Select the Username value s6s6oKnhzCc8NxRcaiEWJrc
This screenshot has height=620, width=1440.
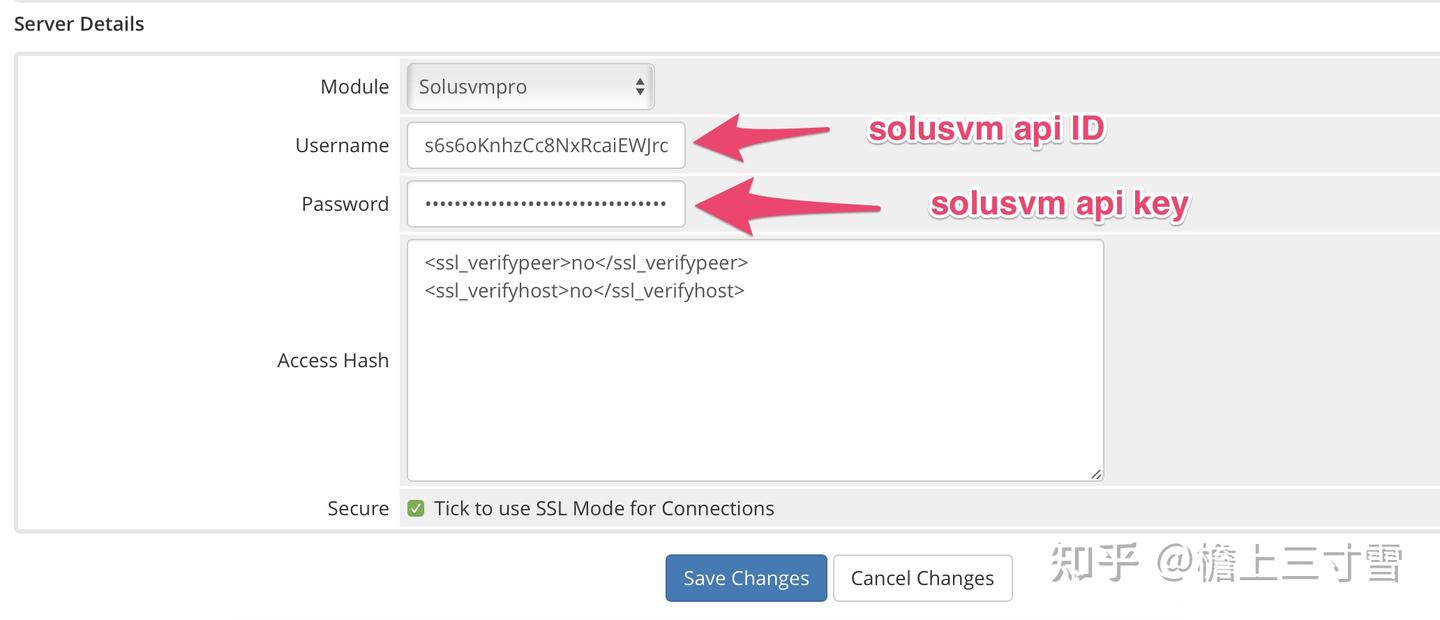click(x=545, y=145)
